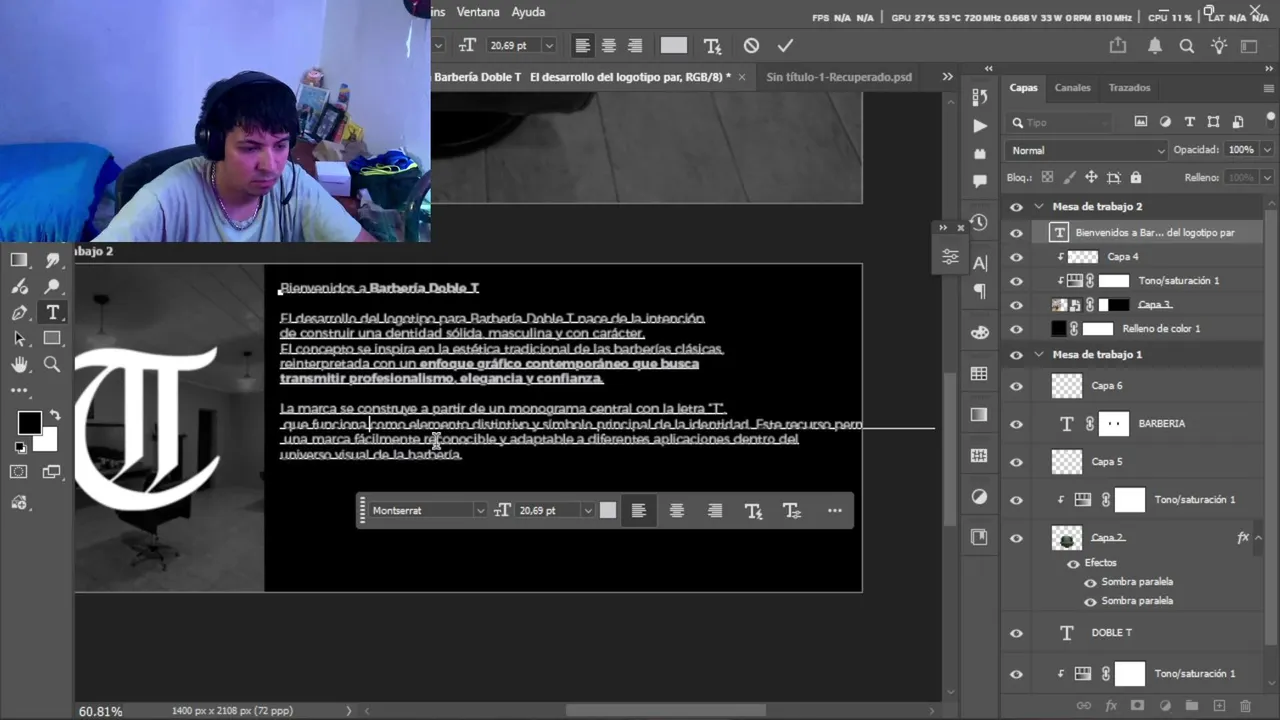Open the Ventana menu
The height and width of the screenshot is (720, 1280).
478,12
